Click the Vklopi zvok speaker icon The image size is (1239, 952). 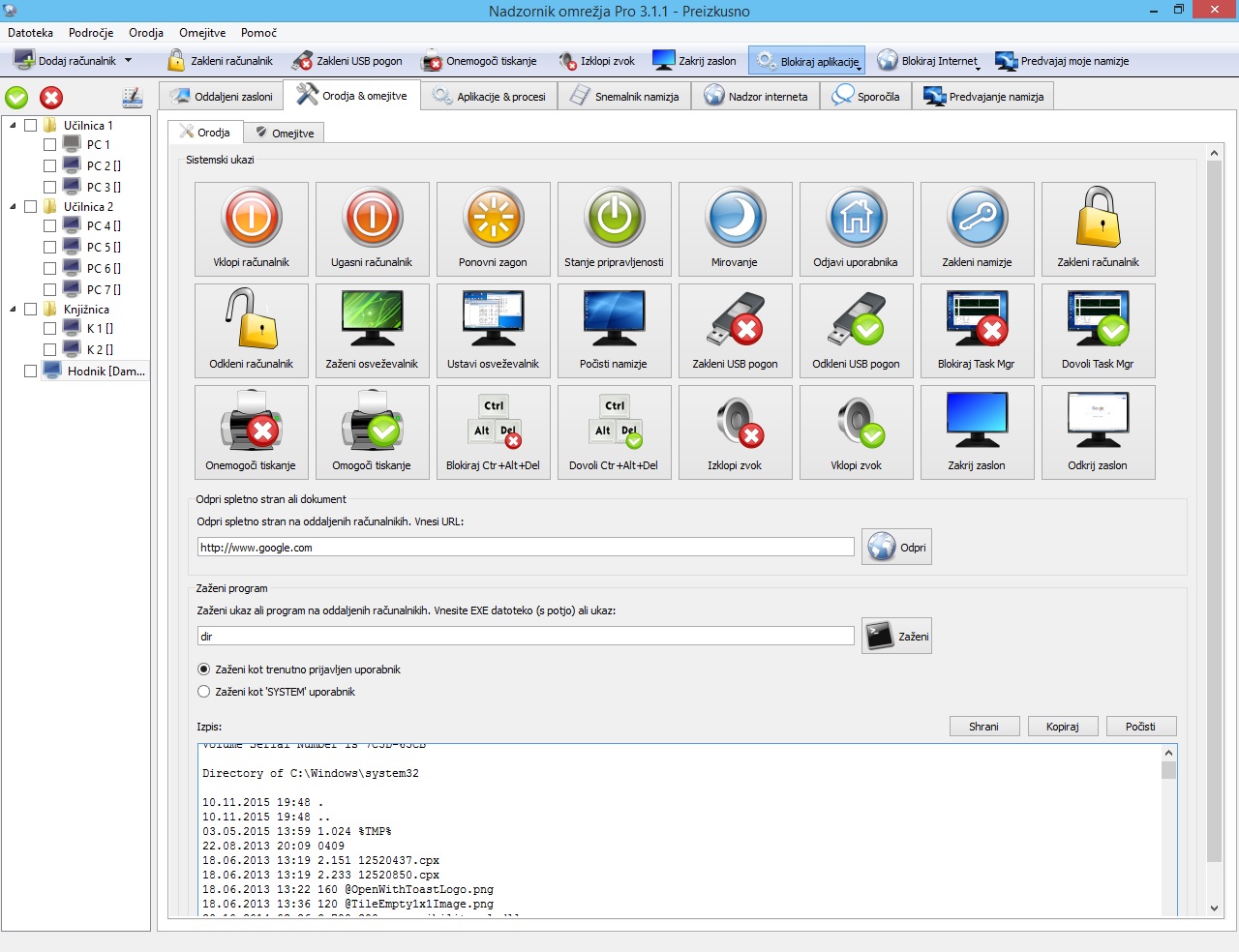tap(856, 422)
